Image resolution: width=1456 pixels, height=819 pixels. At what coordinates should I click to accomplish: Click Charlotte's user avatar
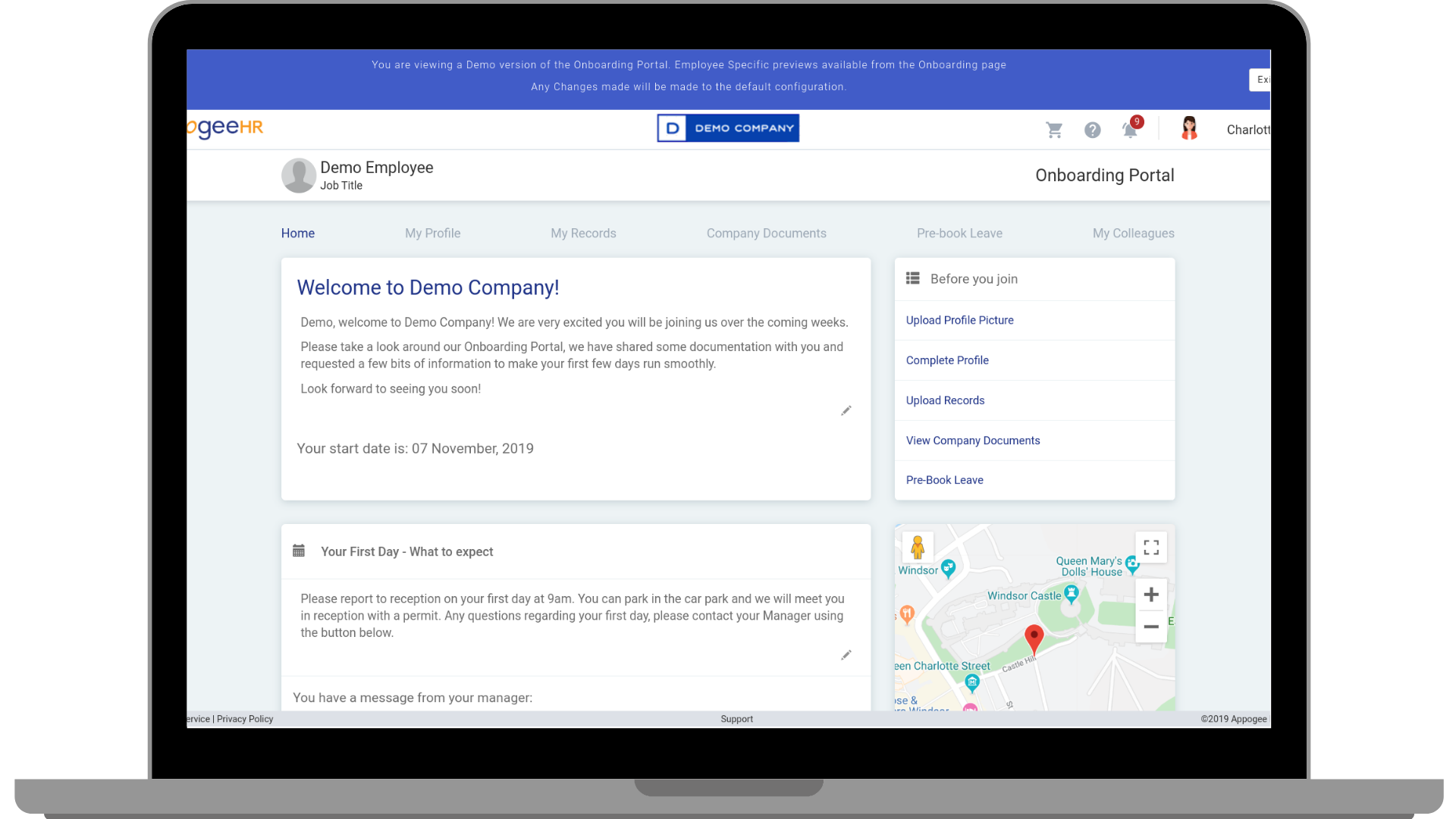tap(1189, 129)
